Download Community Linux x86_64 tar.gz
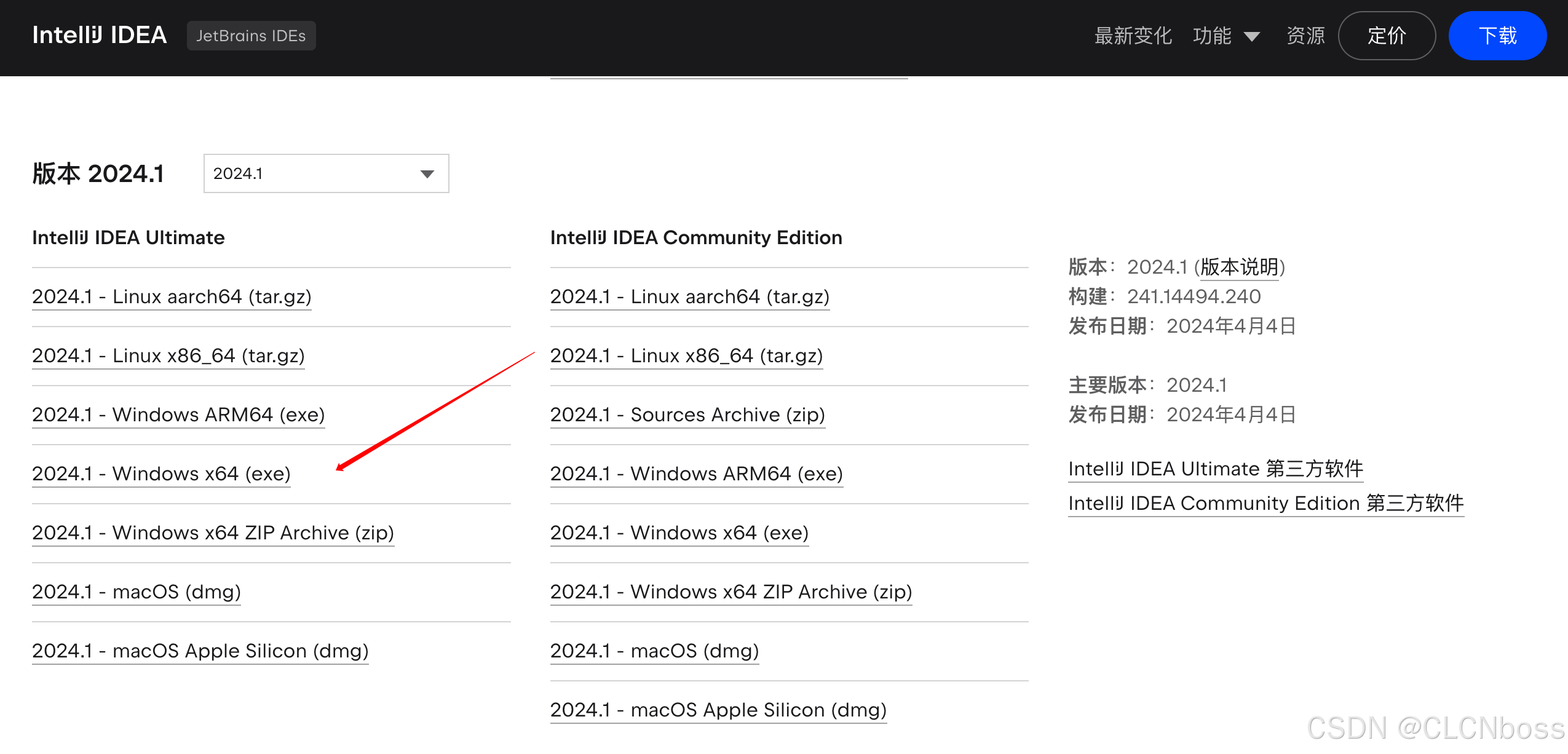Image resolution: width=1568 pixels, height=754 pixels. (x=687, y=355)
